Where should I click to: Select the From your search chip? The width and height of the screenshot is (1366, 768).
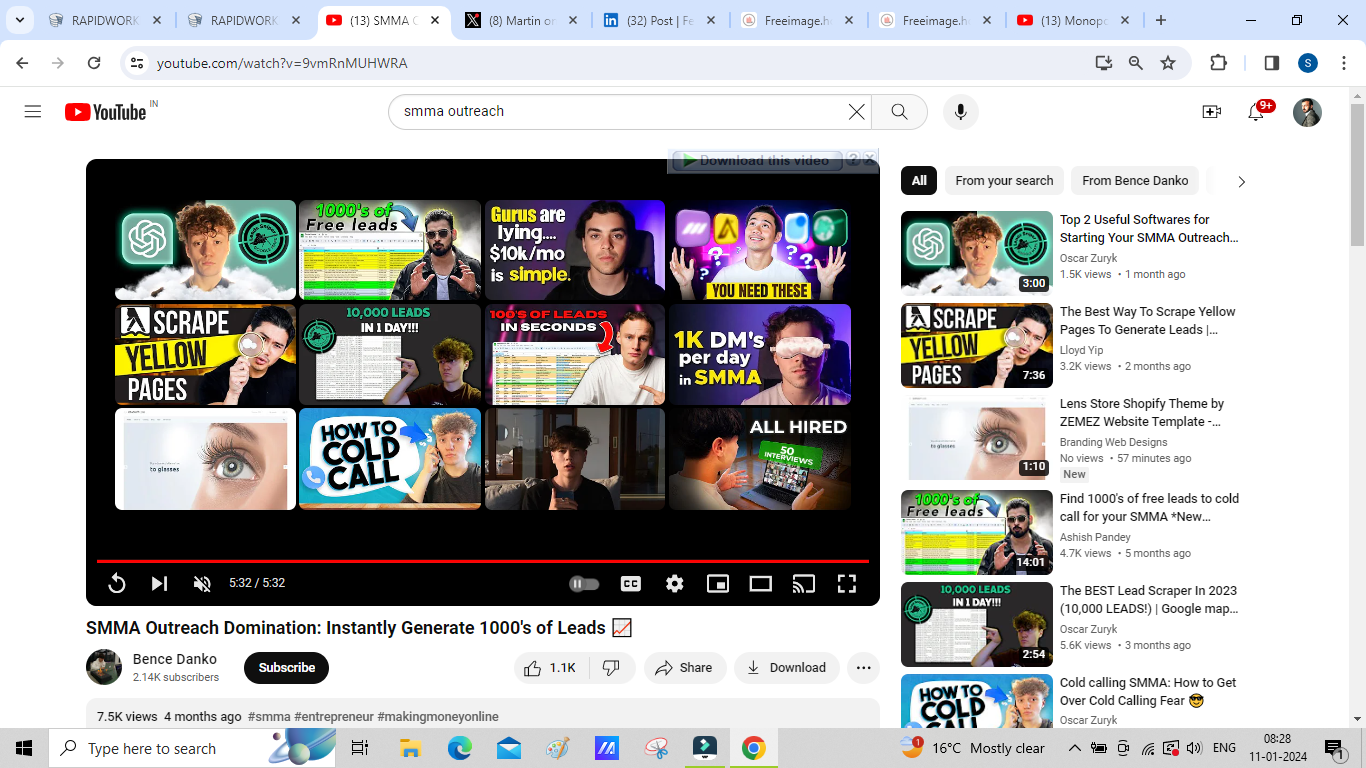click(1004, 181)
